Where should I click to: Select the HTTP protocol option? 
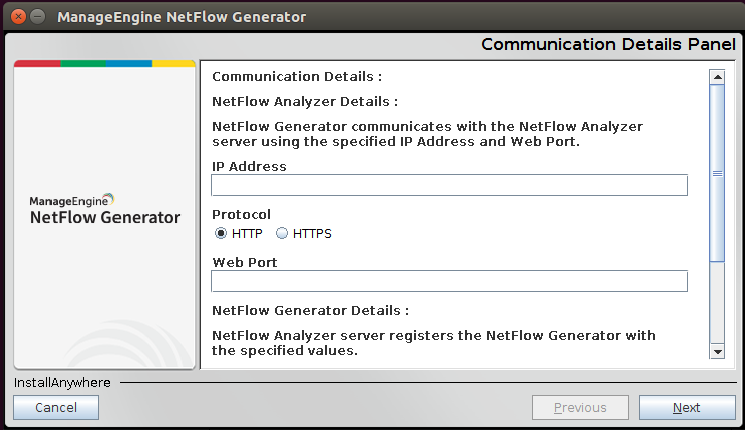[221, 234]
